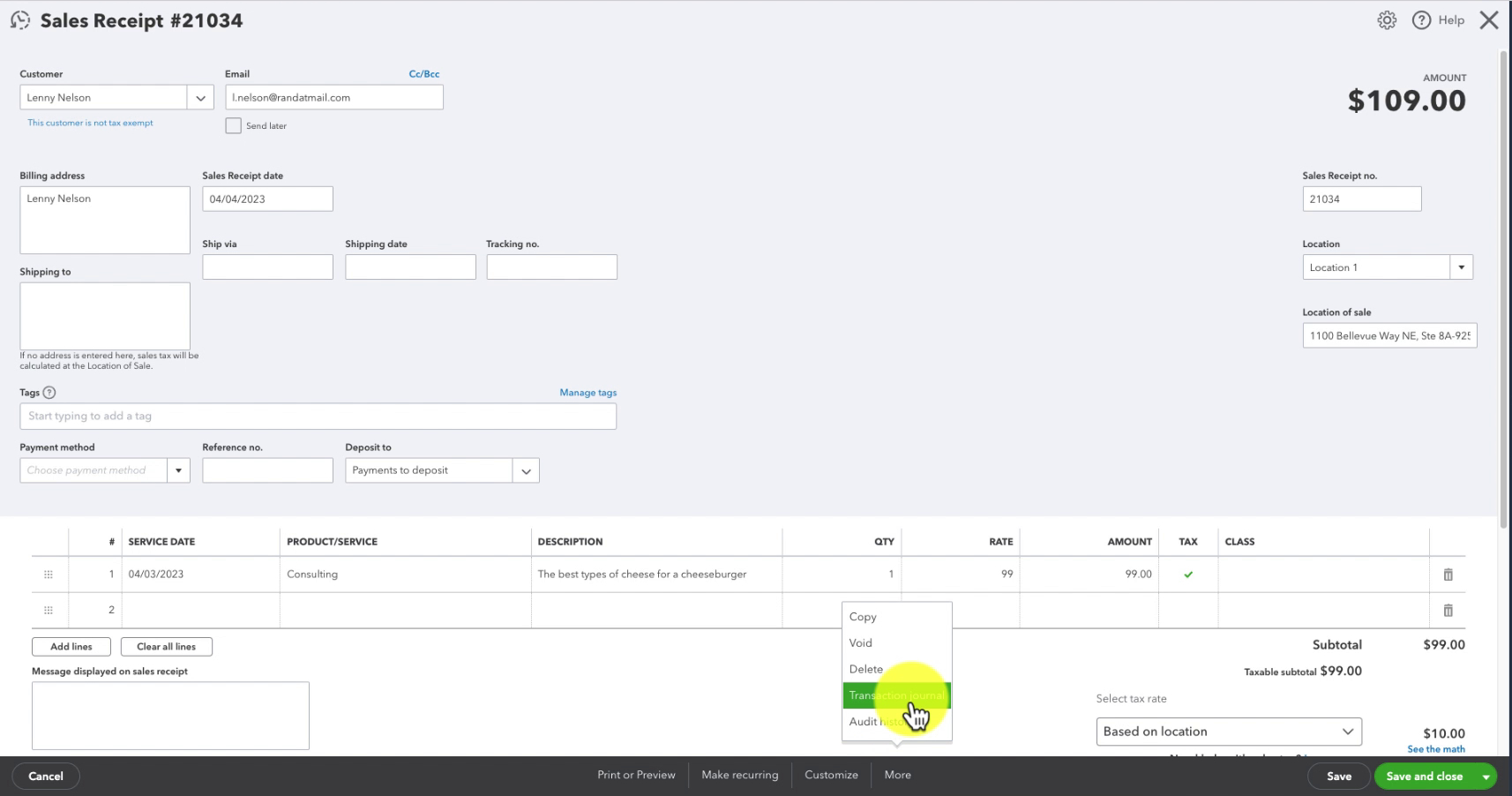The image size is (1512, 796).
Task: Click the Tags help question icon
Action: pyautogui.click(x=49, y=393)
